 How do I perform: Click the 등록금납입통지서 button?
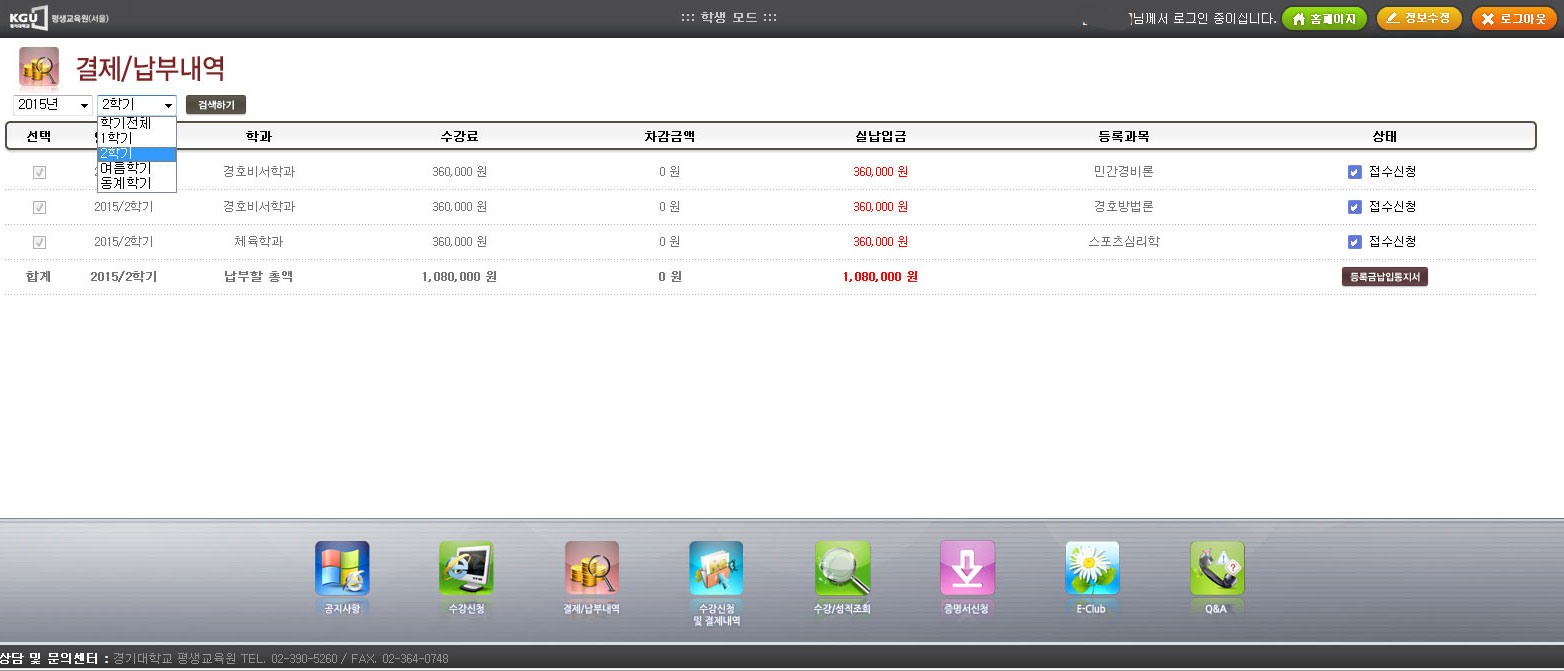tap(1384, 277)
